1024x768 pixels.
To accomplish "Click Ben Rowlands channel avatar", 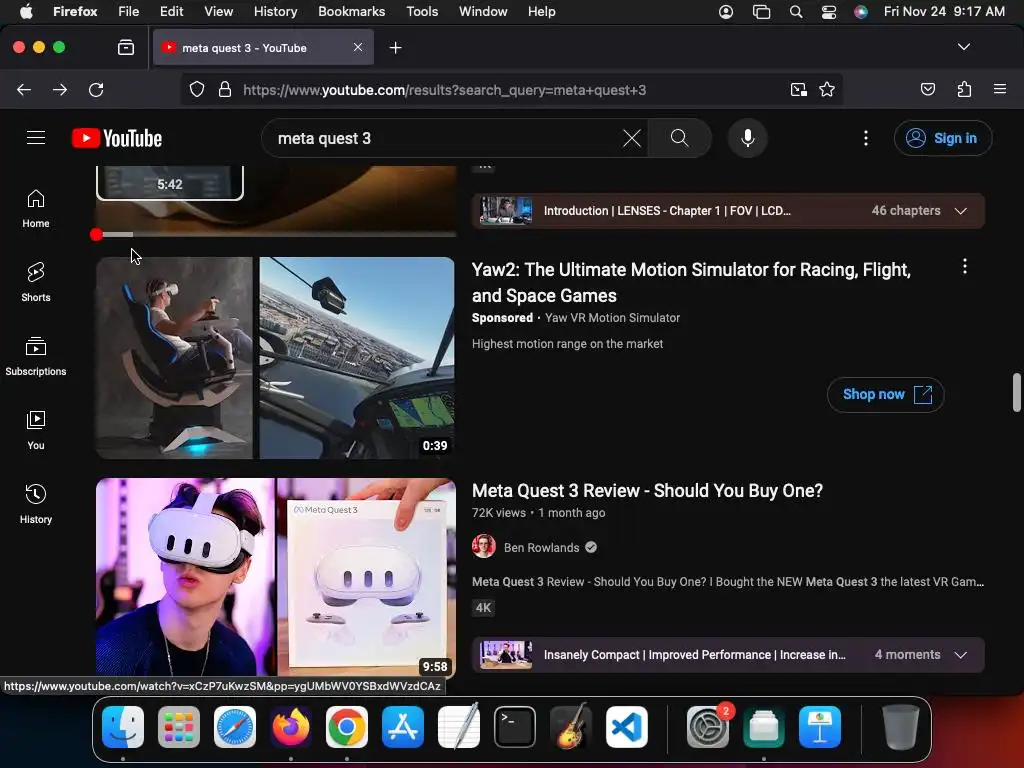I will [484, 547].
